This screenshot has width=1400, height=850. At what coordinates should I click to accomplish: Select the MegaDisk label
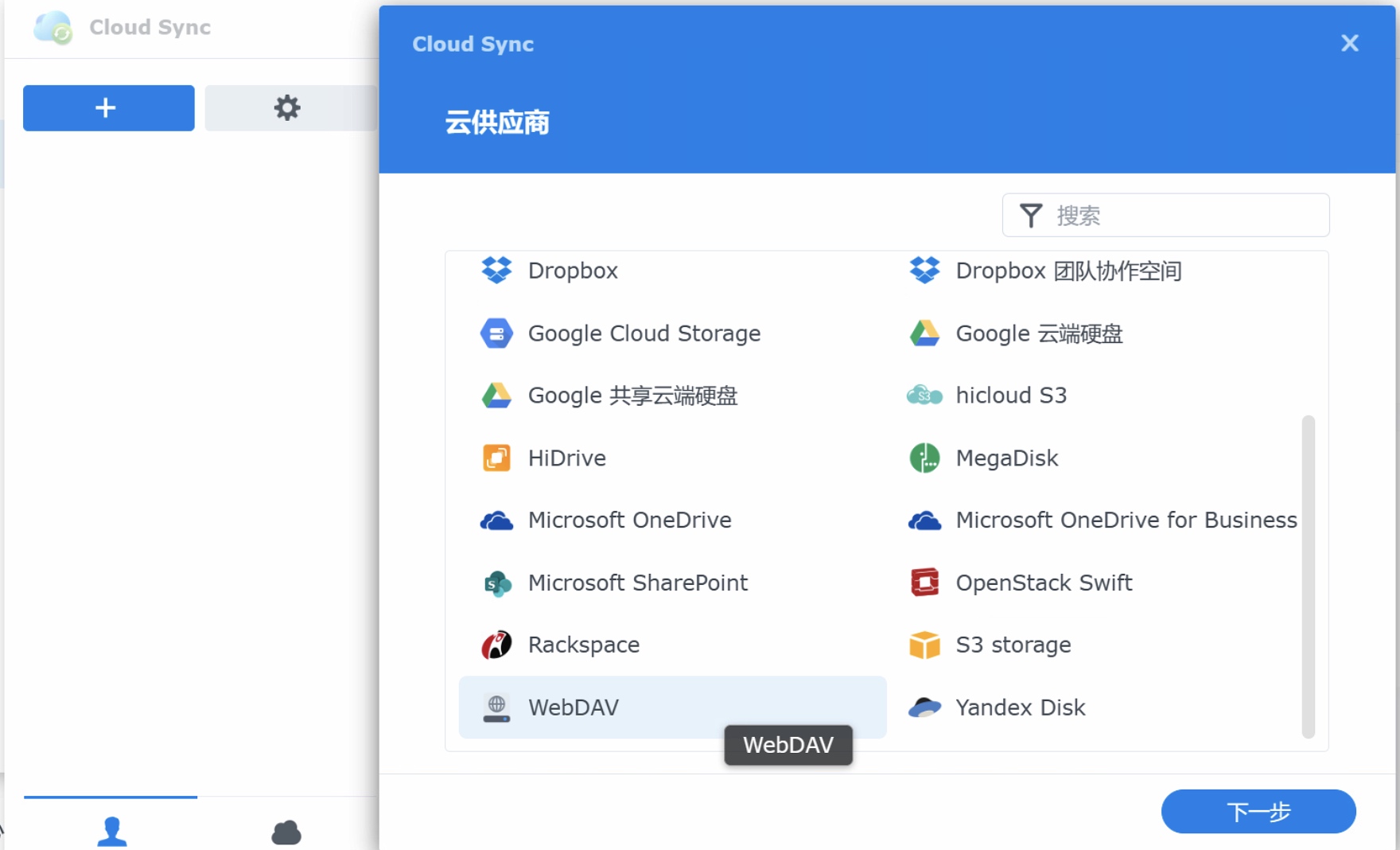tap(1006, 458)
